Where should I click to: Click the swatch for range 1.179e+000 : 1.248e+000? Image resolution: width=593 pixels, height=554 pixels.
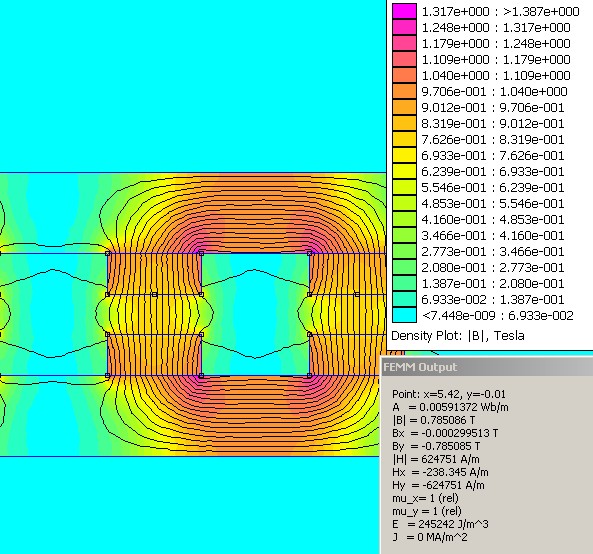tap(404, 43)
